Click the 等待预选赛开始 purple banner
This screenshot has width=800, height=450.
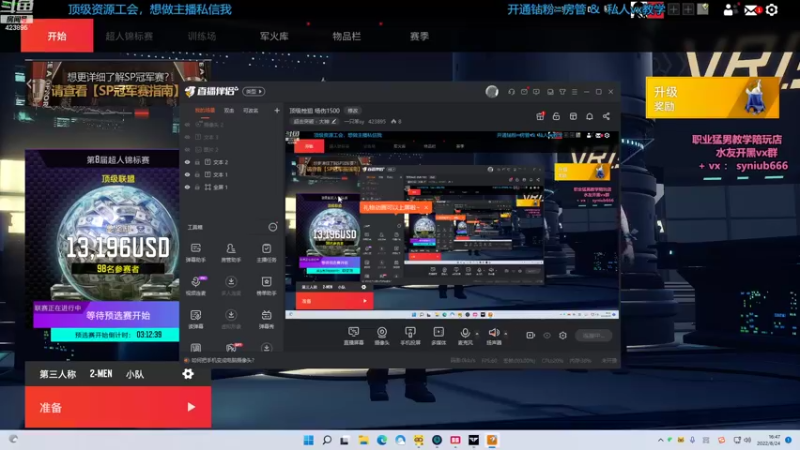[106, 315]
